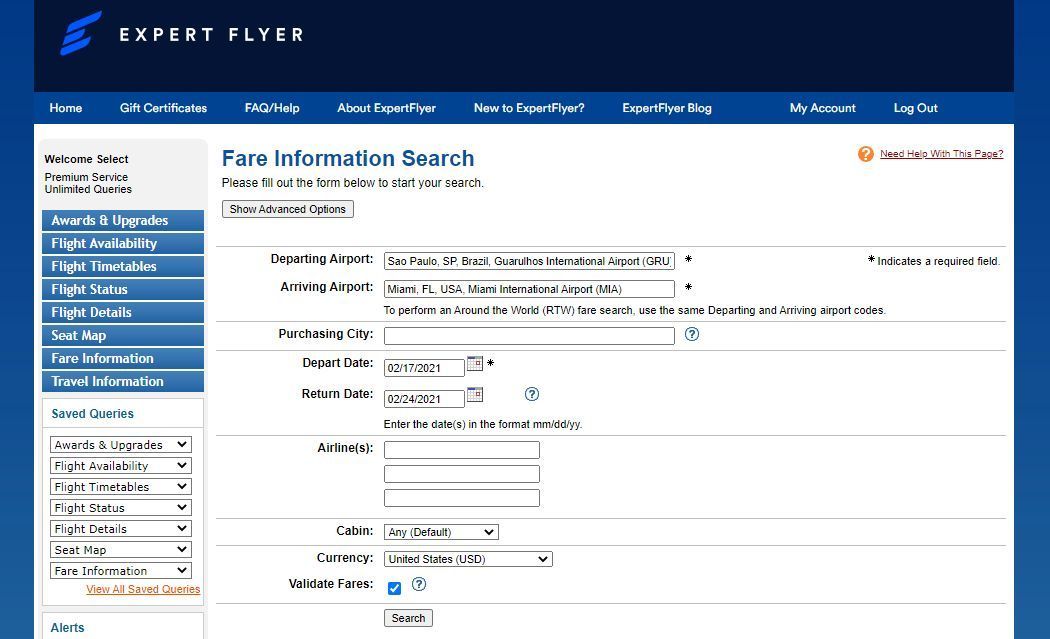Click the orange help icon near page link

point(866,154)
